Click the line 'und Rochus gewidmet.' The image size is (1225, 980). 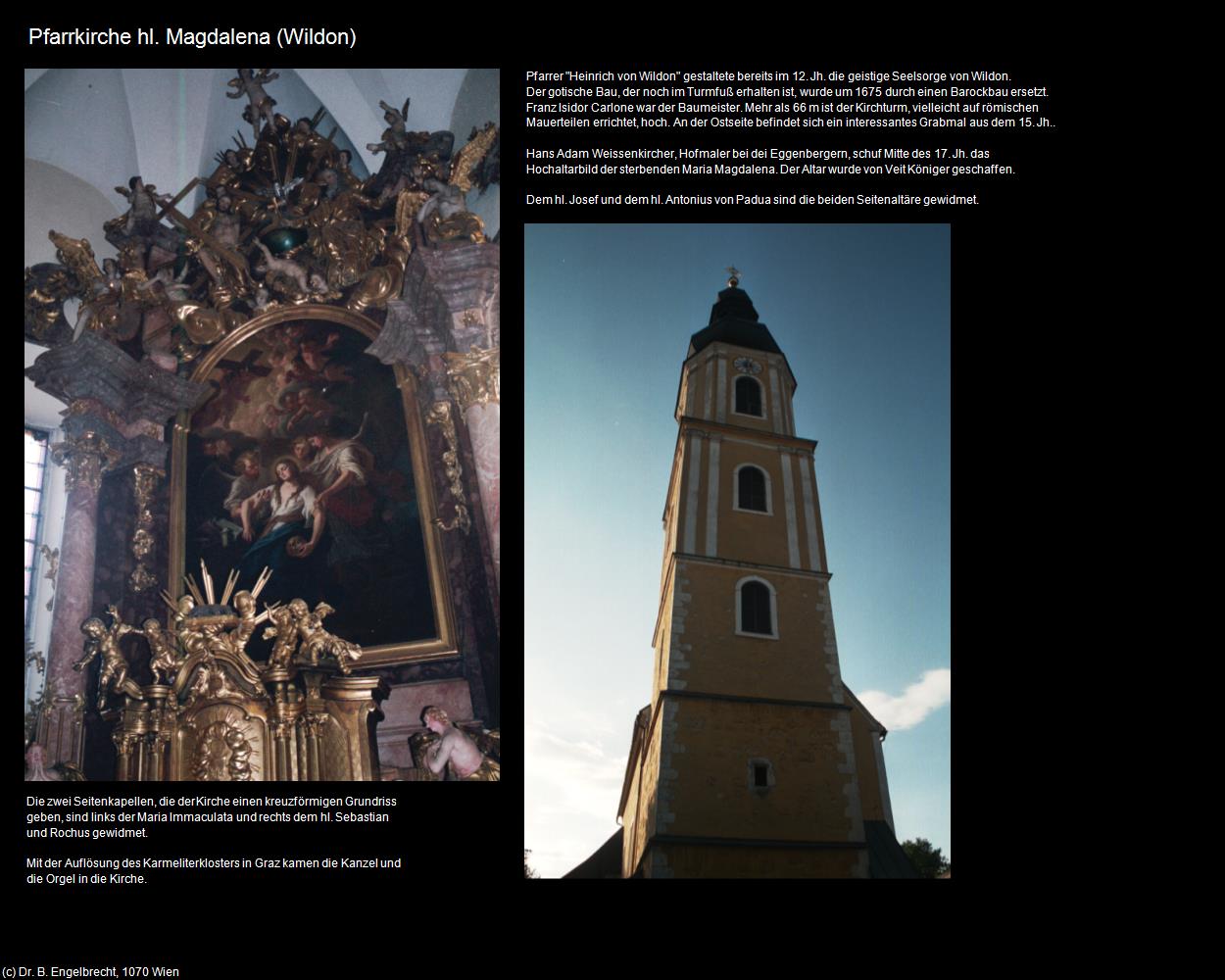[x=87, y=833]
